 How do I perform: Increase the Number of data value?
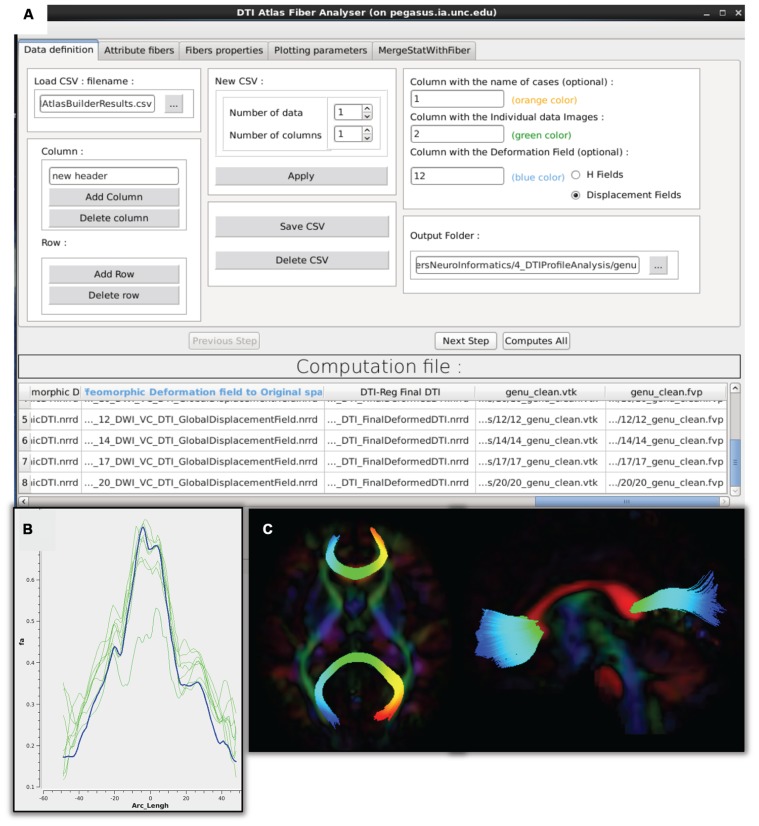click(367, 108)
